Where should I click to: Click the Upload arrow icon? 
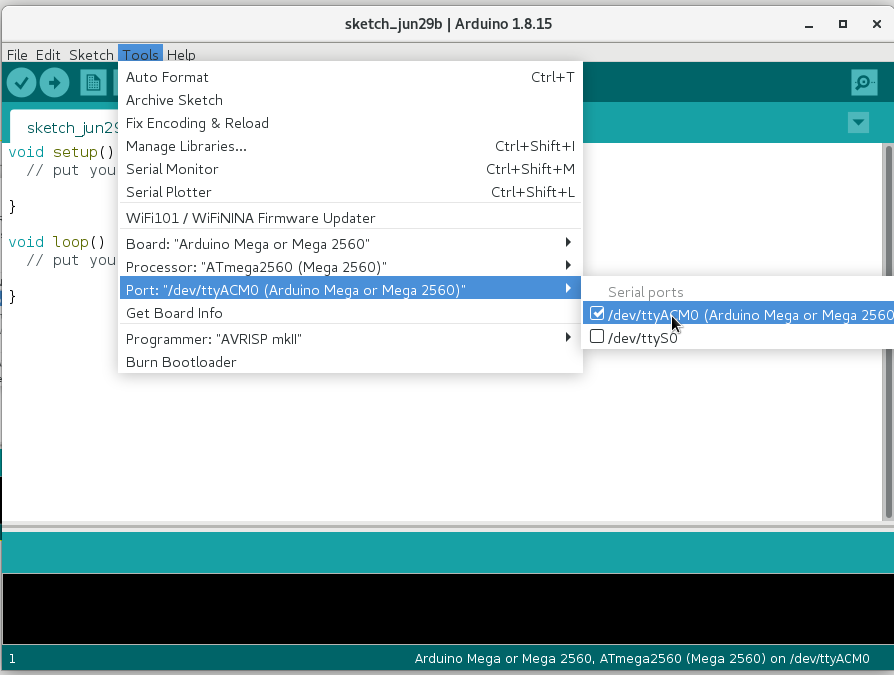(x=55, y=83)
